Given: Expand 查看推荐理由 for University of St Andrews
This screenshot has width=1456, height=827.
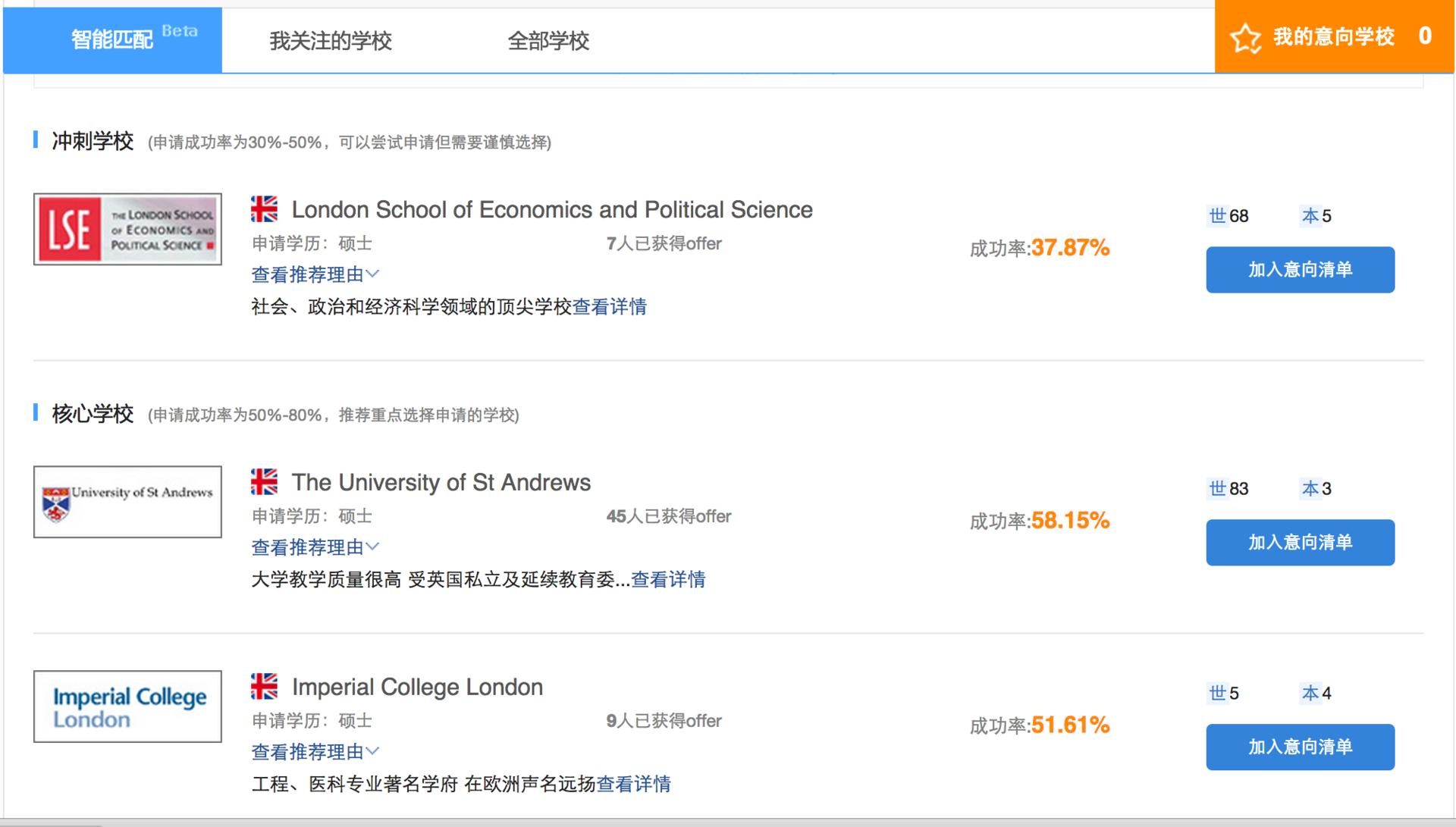Looking at the screenshot, I should 315,547.
